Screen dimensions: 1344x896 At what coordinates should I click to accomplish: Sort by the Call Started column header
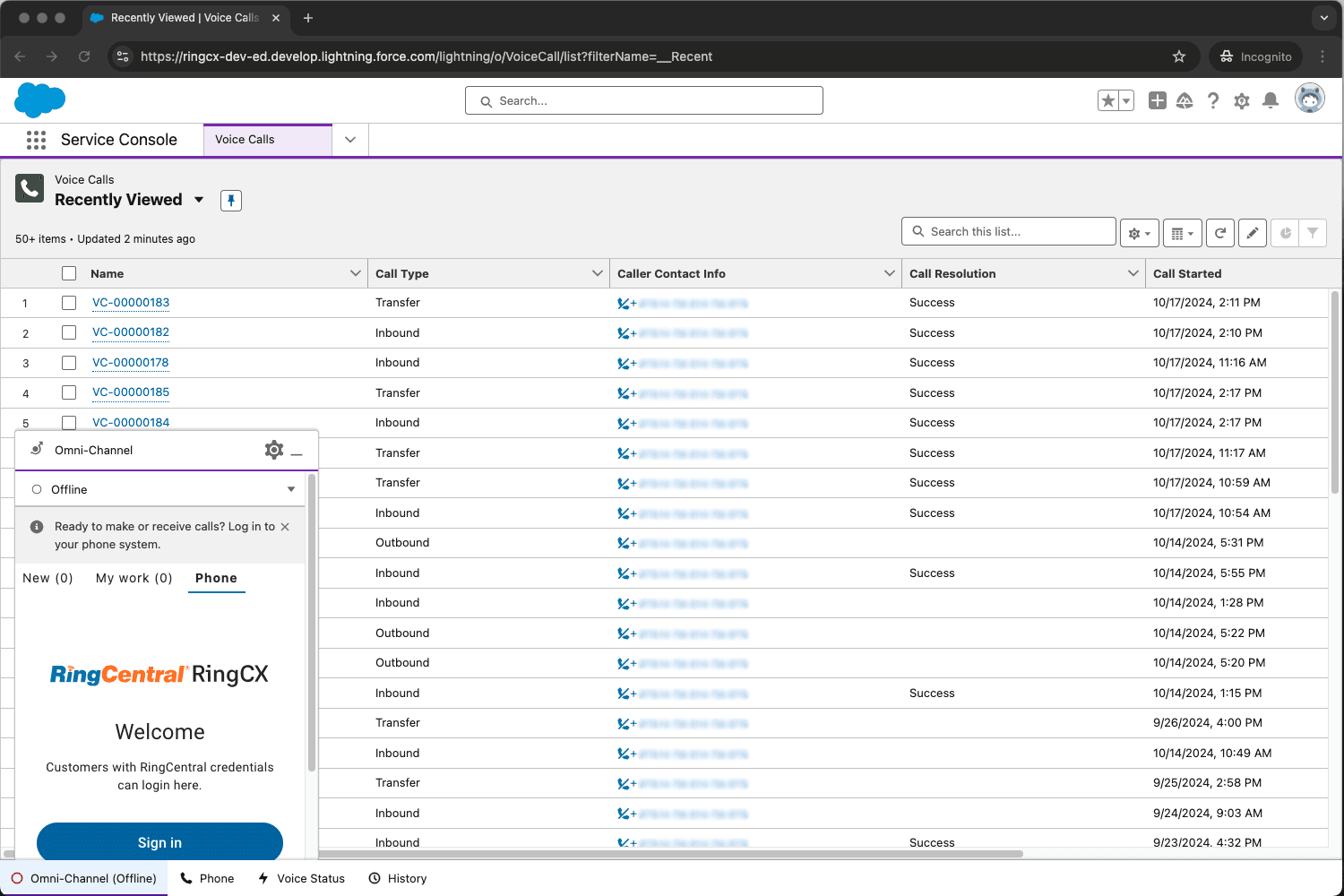1187,273
